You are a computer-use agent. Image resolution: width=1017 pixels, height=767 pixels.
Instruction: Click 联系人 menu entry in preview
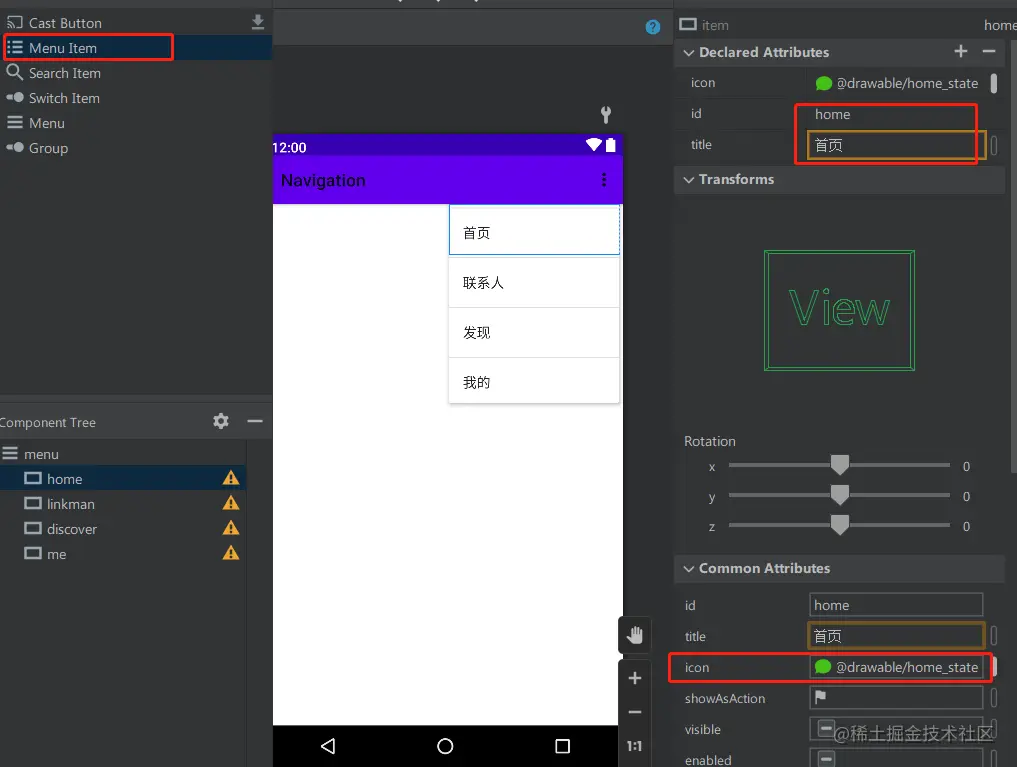coord(534,282)
